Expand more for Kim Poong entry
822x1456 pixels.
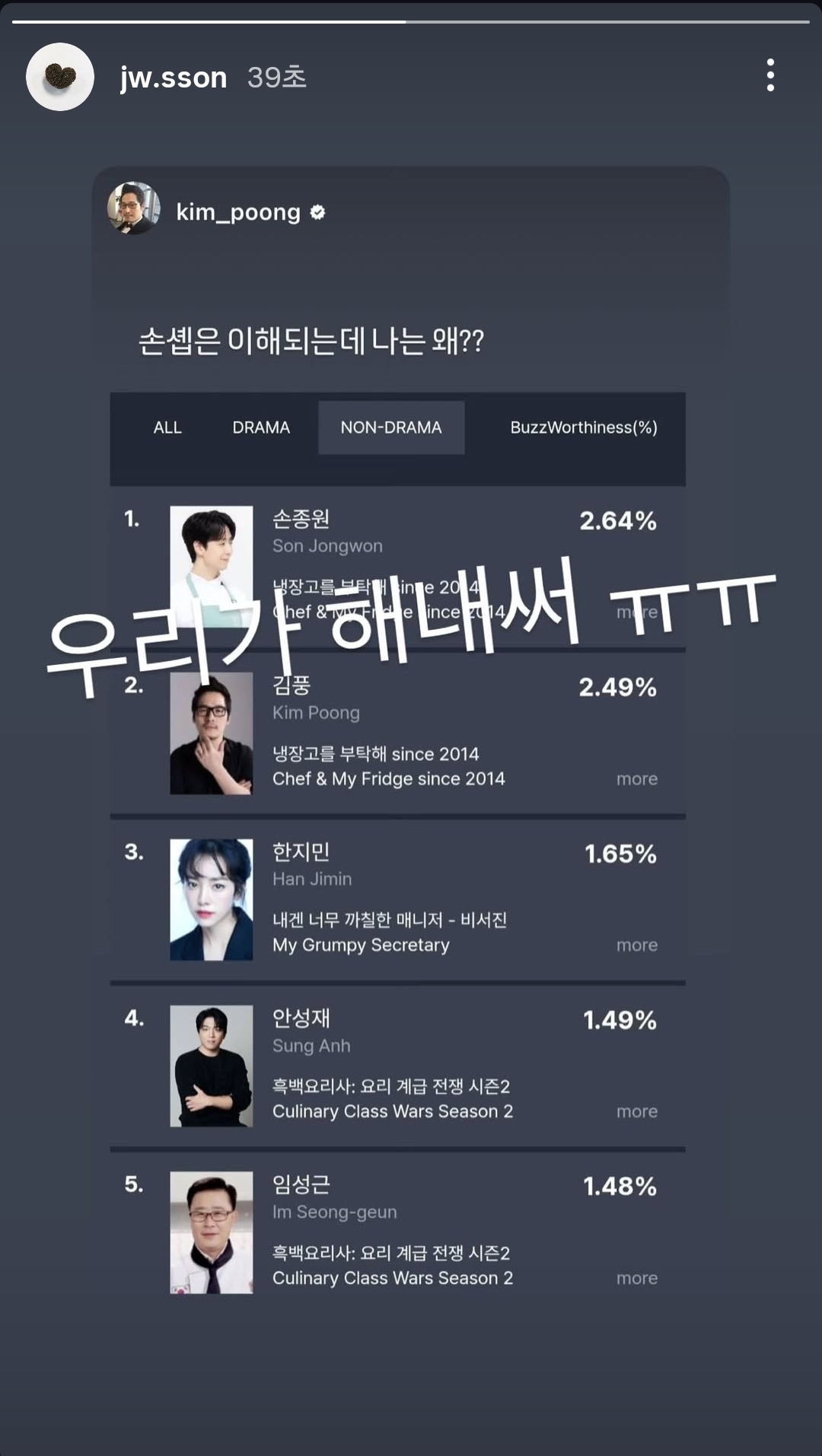(x=637, y=779)
